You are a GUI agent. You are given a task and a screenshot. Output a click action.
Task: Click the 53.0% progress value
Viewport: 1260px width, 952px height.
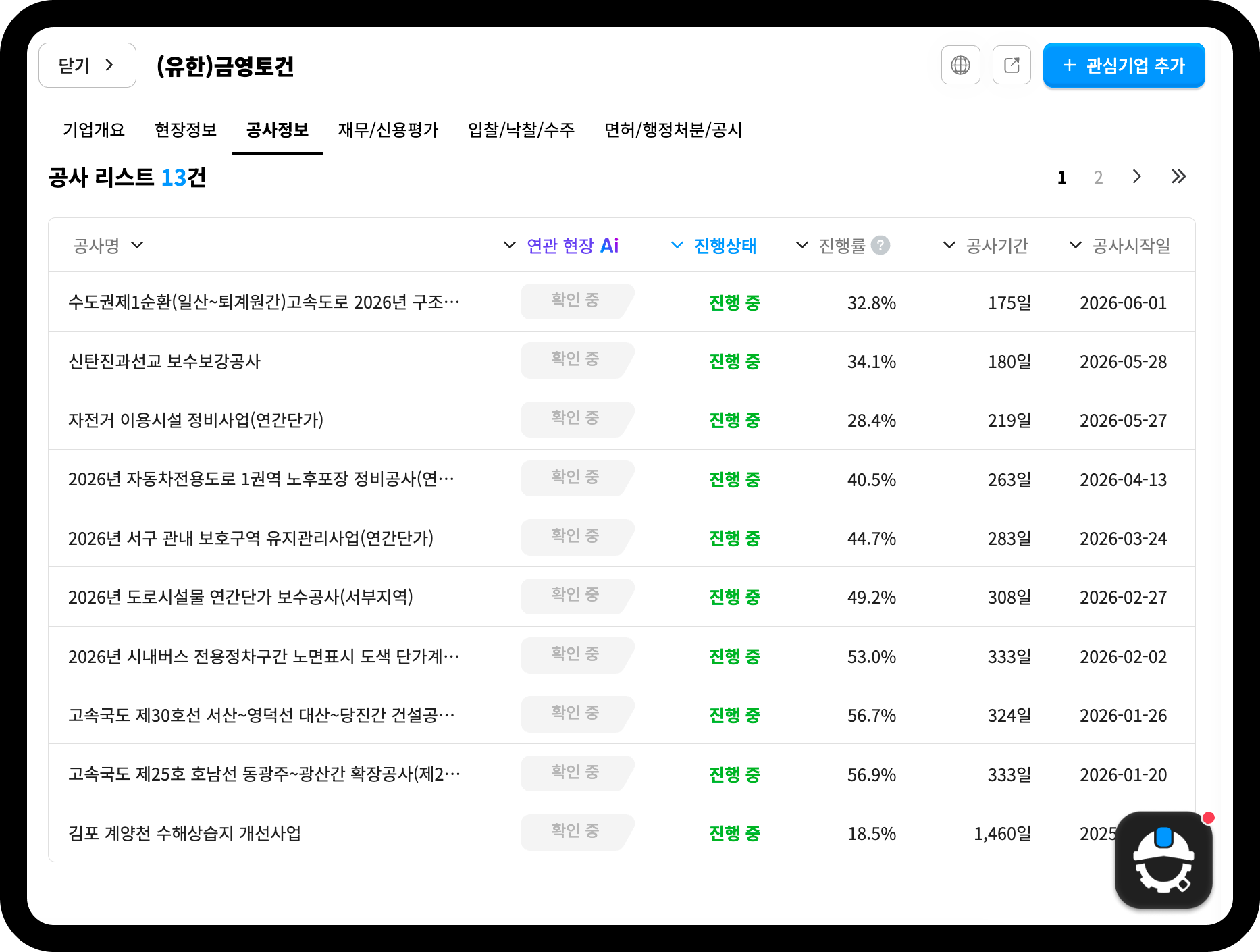point(872,657)
